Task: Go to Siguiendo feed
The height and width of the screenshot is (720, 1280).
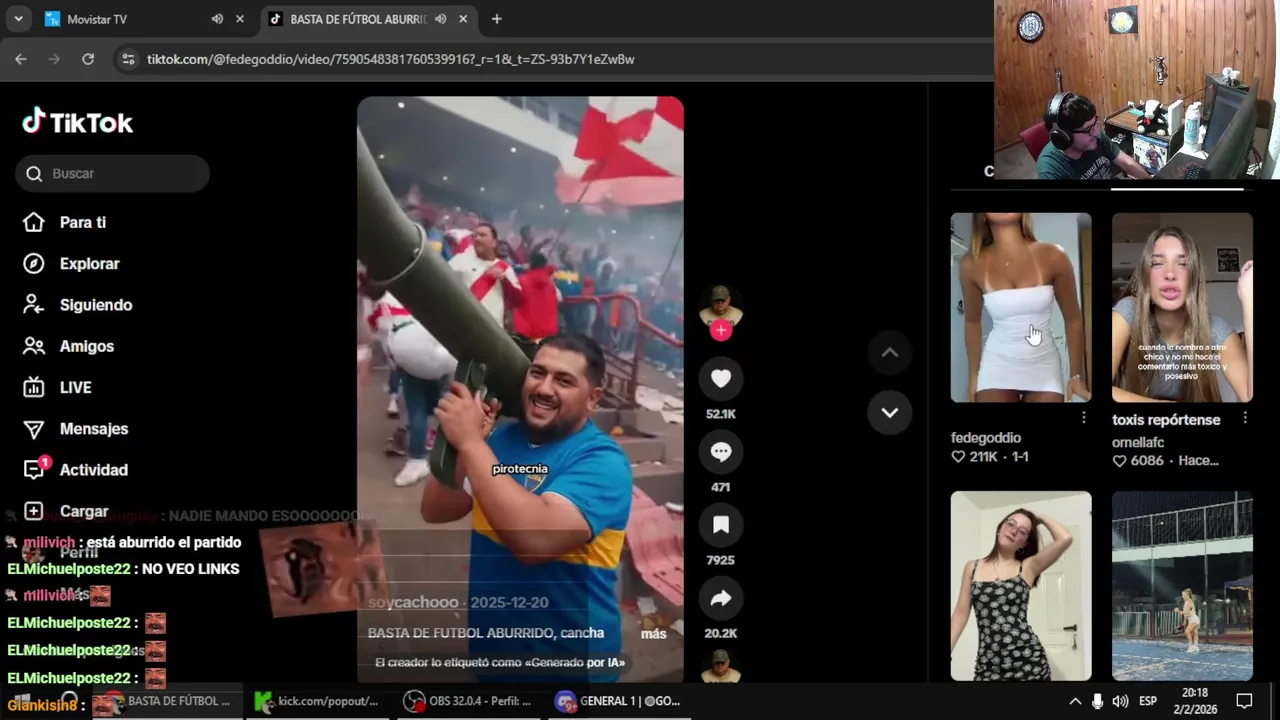Action: pos(95,304)
